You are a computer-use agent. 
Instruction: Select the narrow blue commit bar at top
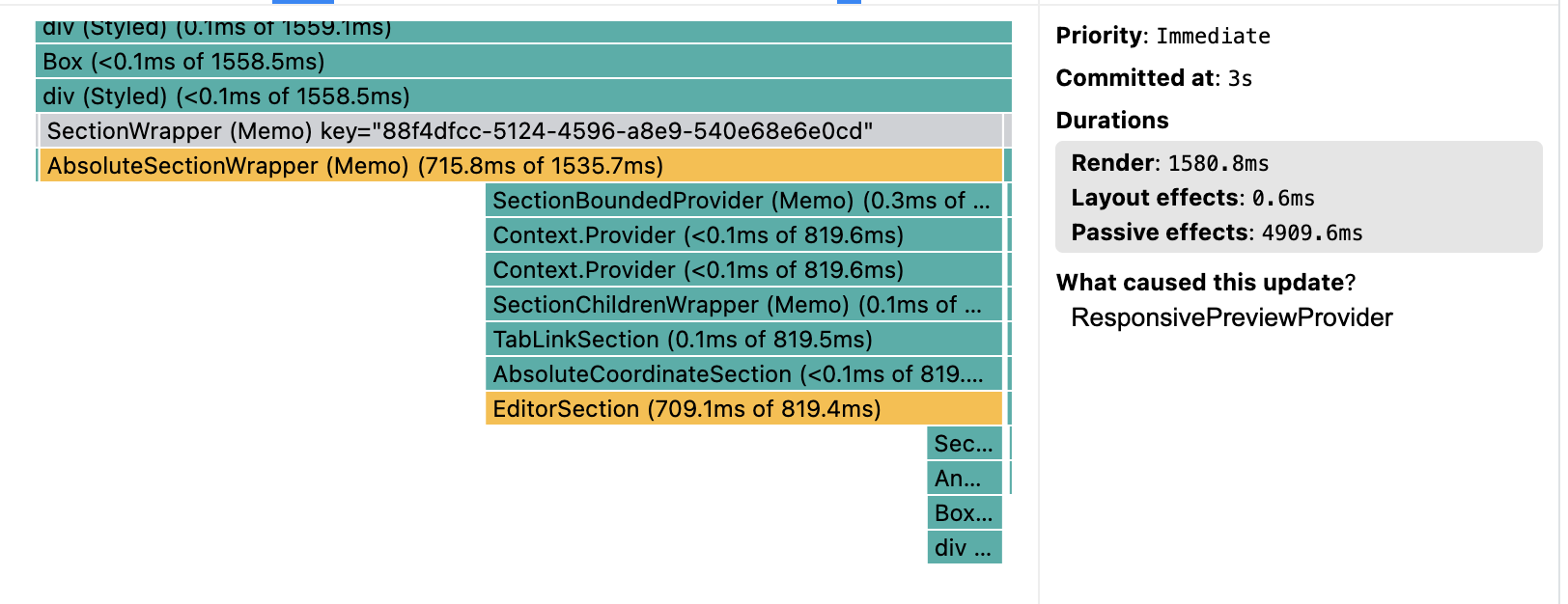click(x=849, y=2)
